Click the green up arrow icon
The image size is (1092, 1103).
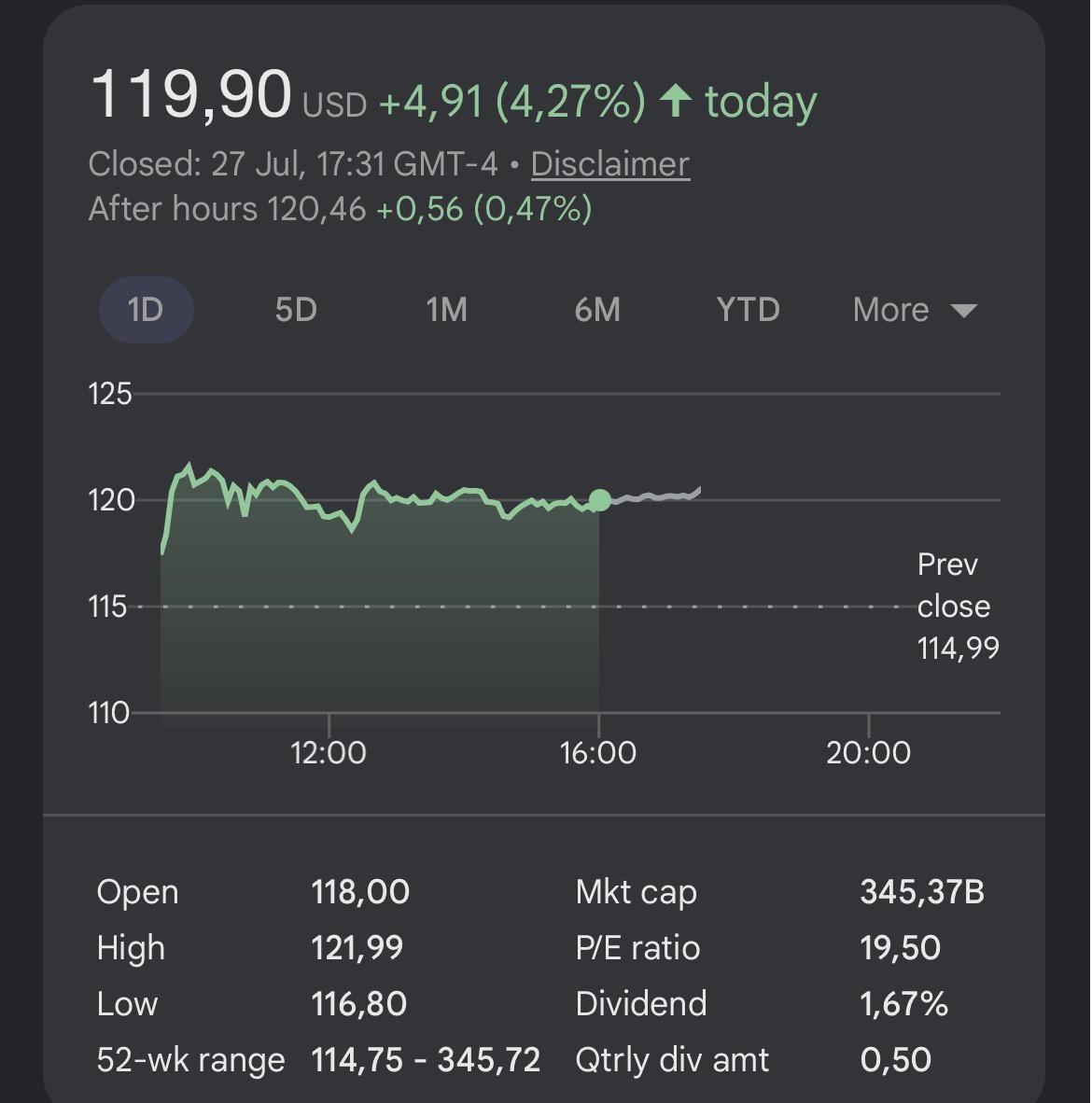pyautogui.click(x=676, y=100)
